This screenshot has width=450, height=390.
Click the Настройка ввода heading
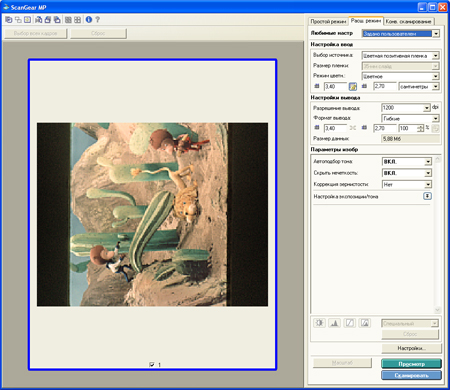click(x=332, y=44)
